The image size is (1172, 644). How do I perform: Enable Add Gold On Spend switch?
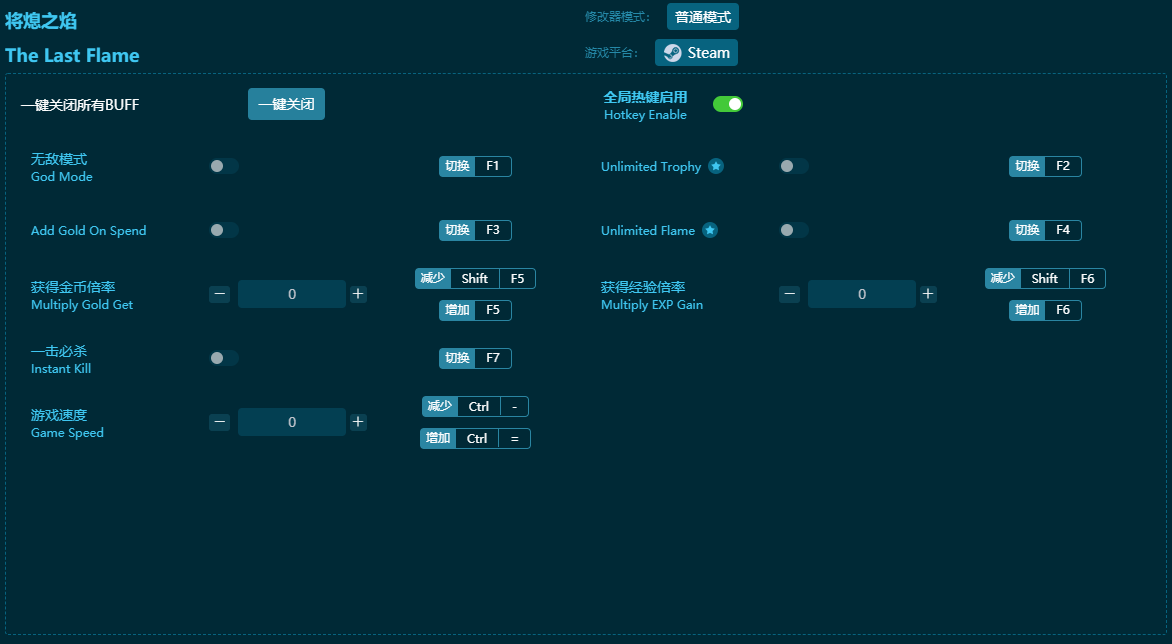pos(224,230)
